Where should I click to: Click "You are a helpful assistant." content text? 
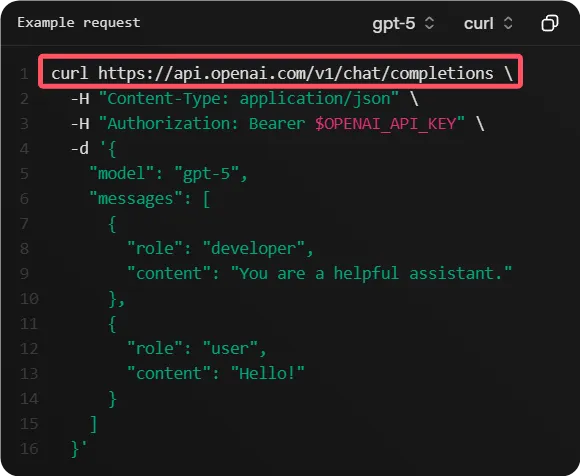[x=371, y=273]
